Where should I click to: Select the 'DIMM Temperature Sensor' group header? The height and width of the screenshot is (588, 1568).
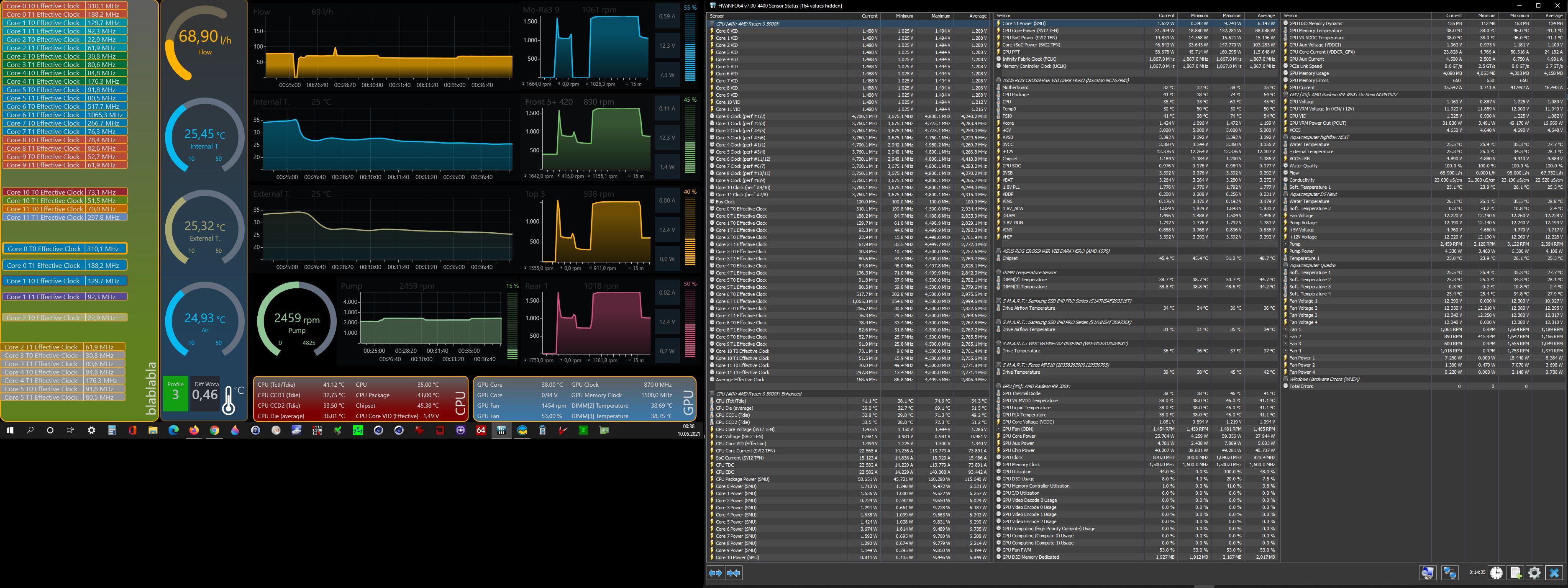pos(1136,273)
